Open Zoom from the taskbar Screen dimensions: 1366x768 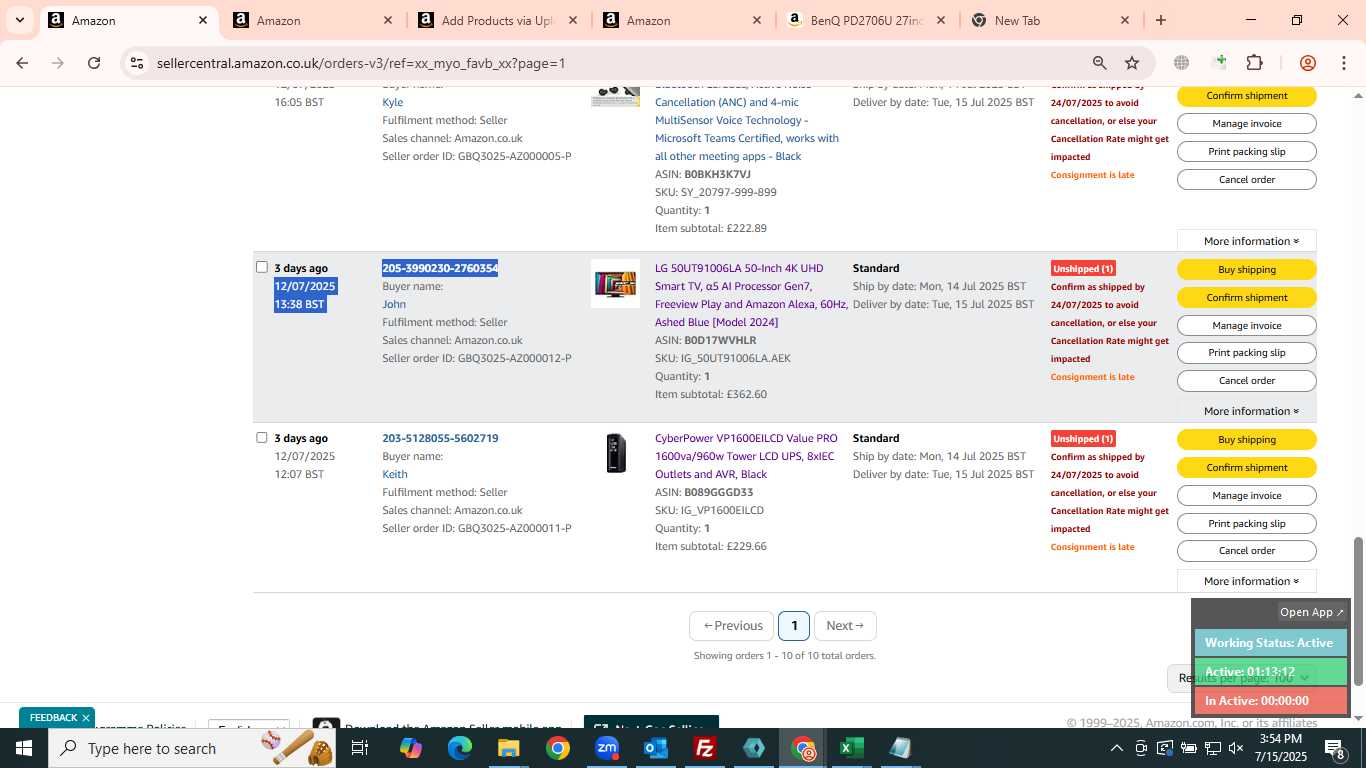[607, 748]
